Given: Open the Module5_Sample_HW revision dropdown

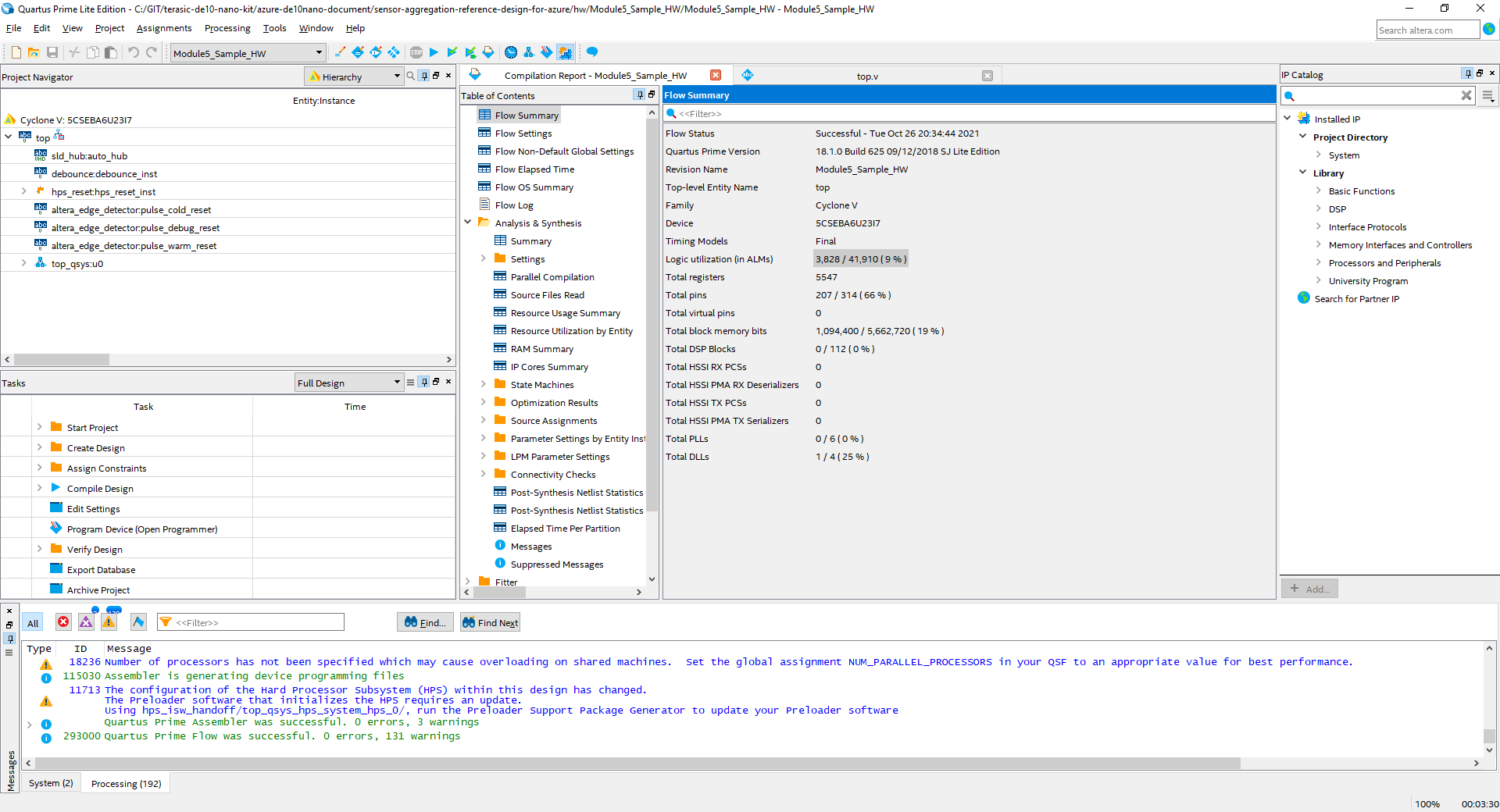Looking at the screenshot, I should 247,53.
